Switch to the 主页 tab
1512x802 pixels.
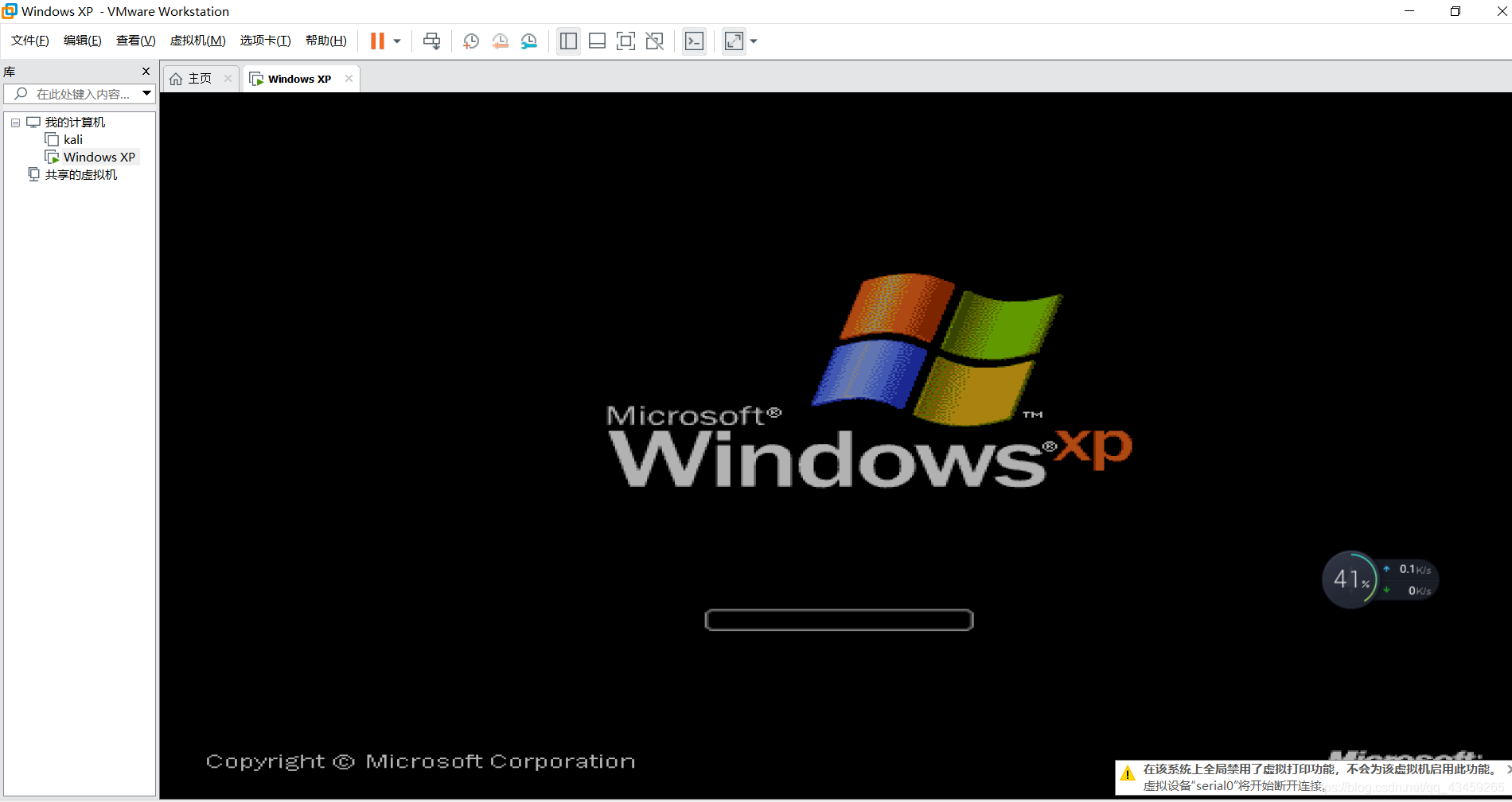[x=200, y=79]
